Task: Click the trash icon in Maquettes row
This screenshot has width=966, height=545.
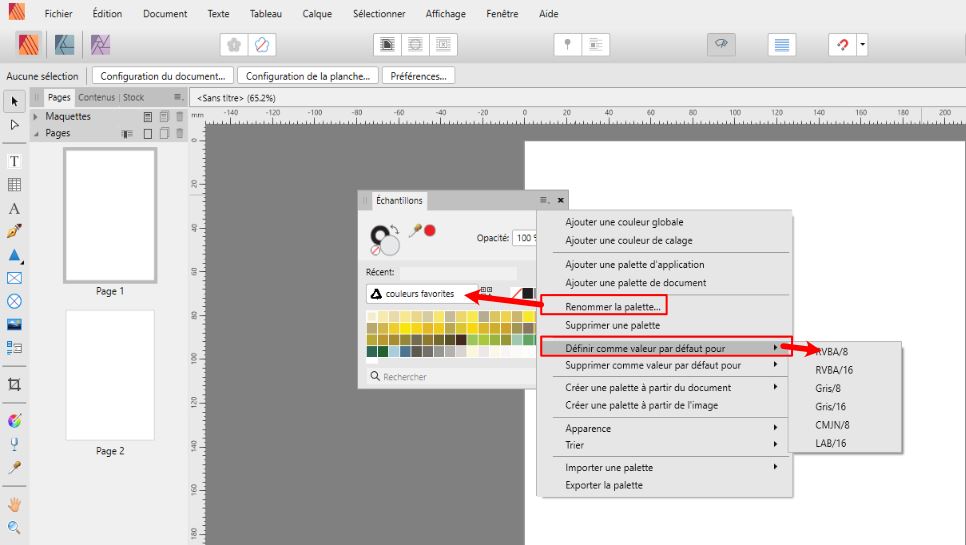Action: click(180, 116)
